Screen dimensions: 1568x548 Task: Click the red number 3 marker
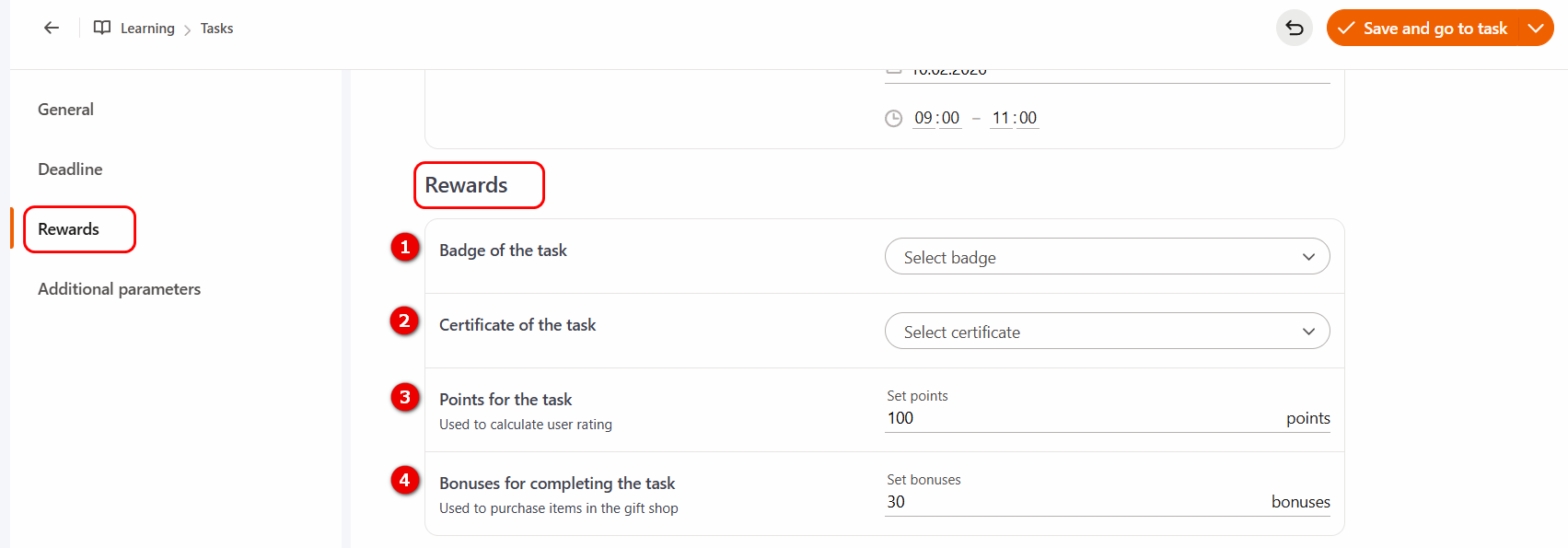point(405,397)
